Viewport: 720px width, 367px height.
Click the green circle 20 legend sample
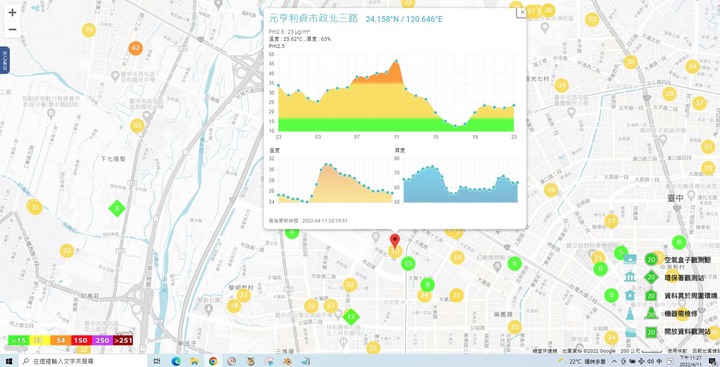651,260
